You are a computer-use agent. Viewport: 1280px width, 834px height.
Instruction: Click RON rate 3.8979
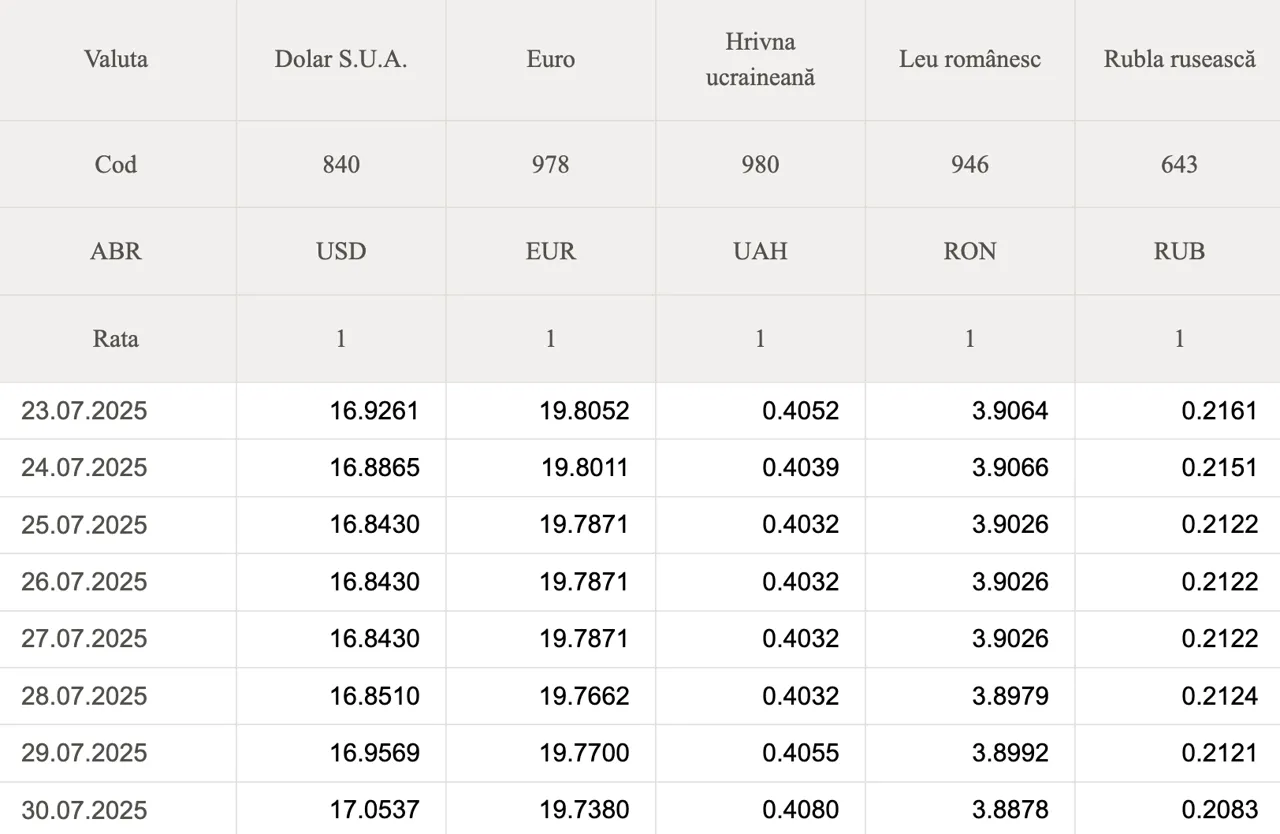(x=1011, y=696)
